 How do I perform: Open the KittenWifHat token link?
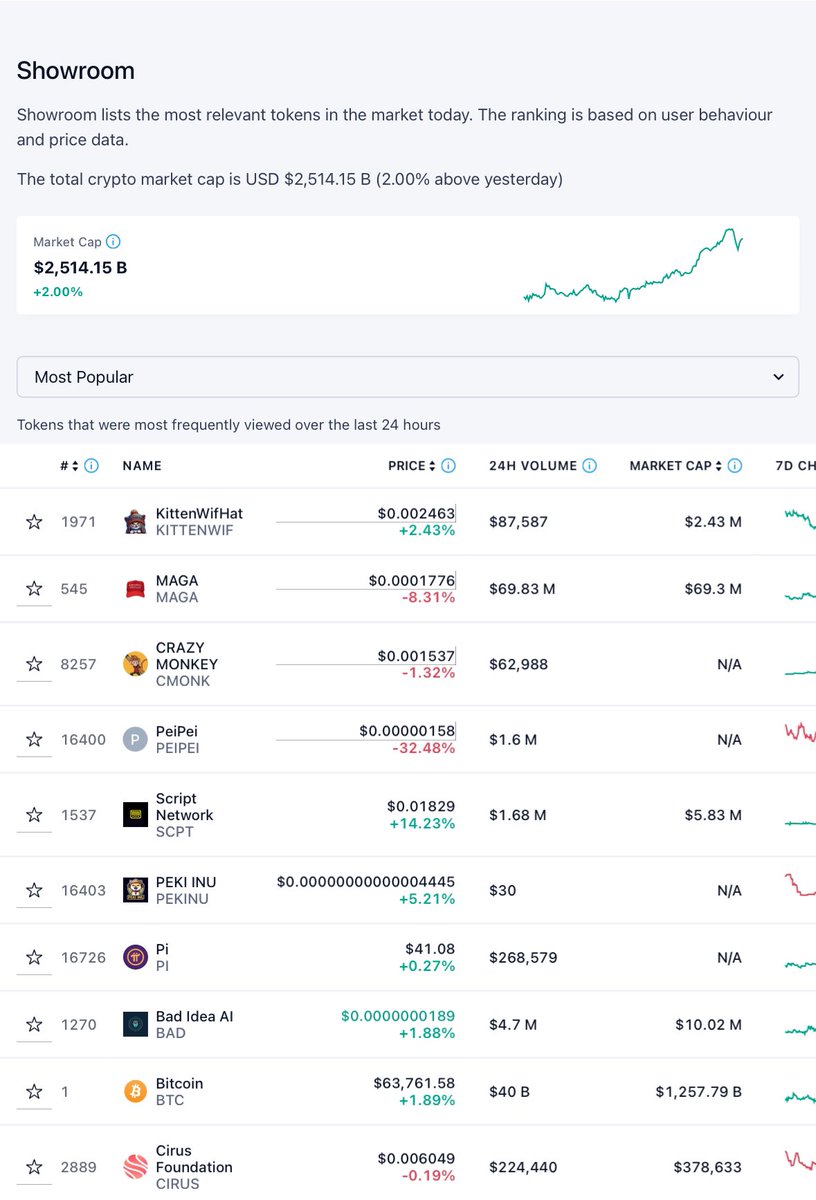tap(199, 513)
